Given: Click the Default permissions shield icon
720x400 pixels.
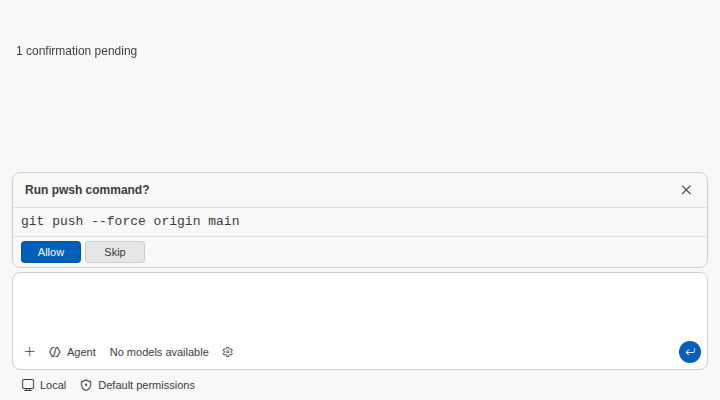Looking at the screenshot, I should point(86,385).
